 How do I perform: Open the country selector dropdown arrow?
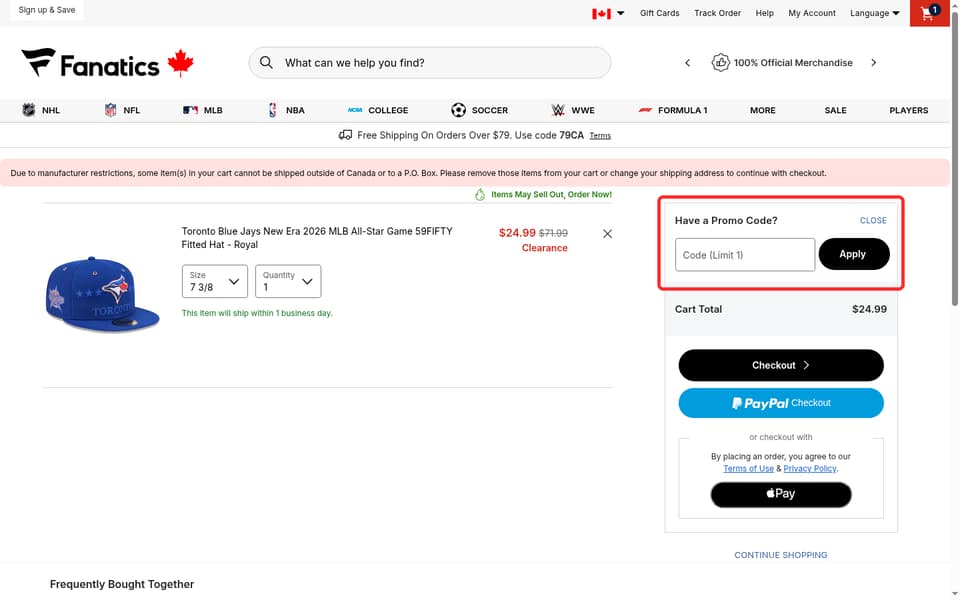(x=620, y=13)
